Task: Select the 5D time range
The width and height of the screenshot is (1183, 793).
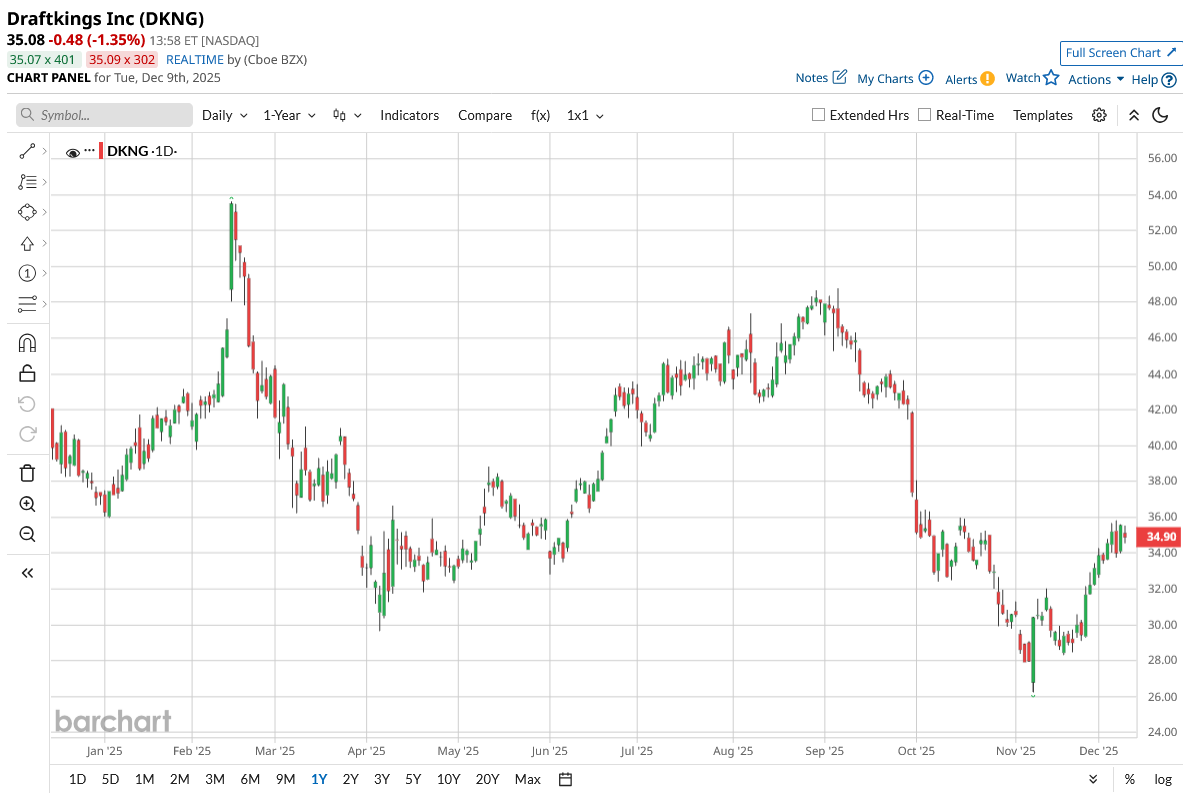Action: point(110,779)
